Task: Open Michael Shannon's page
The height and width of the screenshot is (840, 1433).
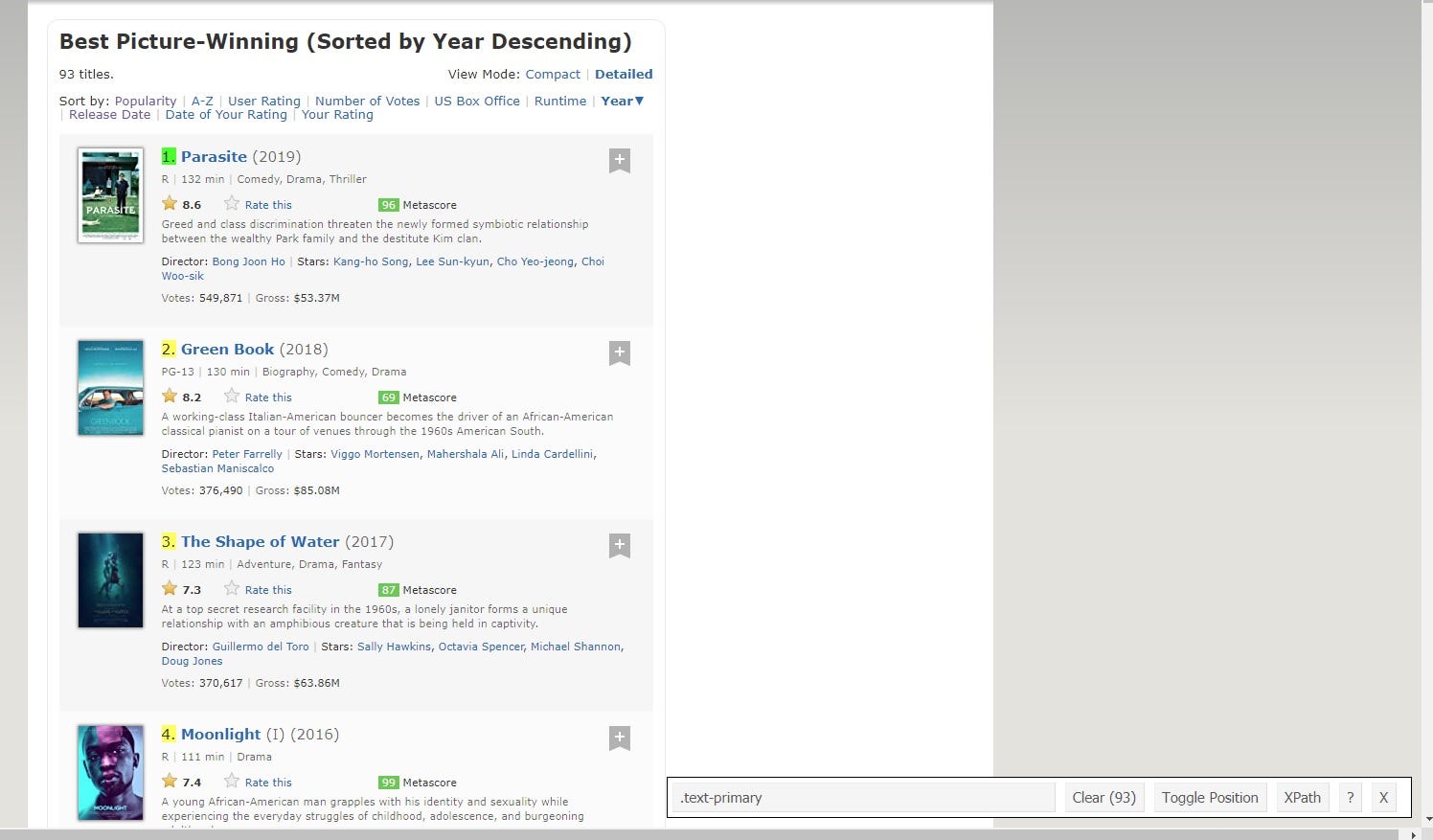Action: [x=576, y=647]
